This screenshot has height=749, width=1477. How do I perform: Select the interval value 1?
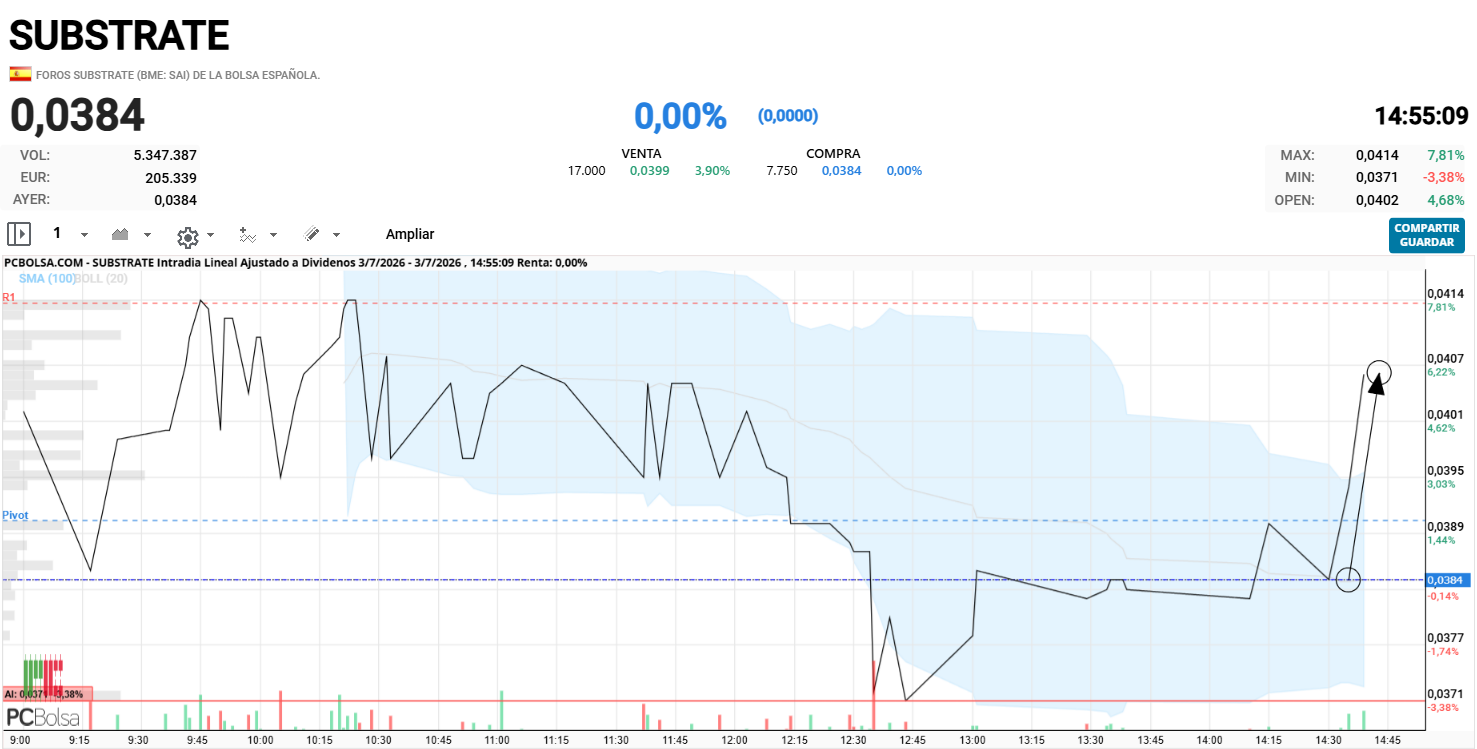57,233
